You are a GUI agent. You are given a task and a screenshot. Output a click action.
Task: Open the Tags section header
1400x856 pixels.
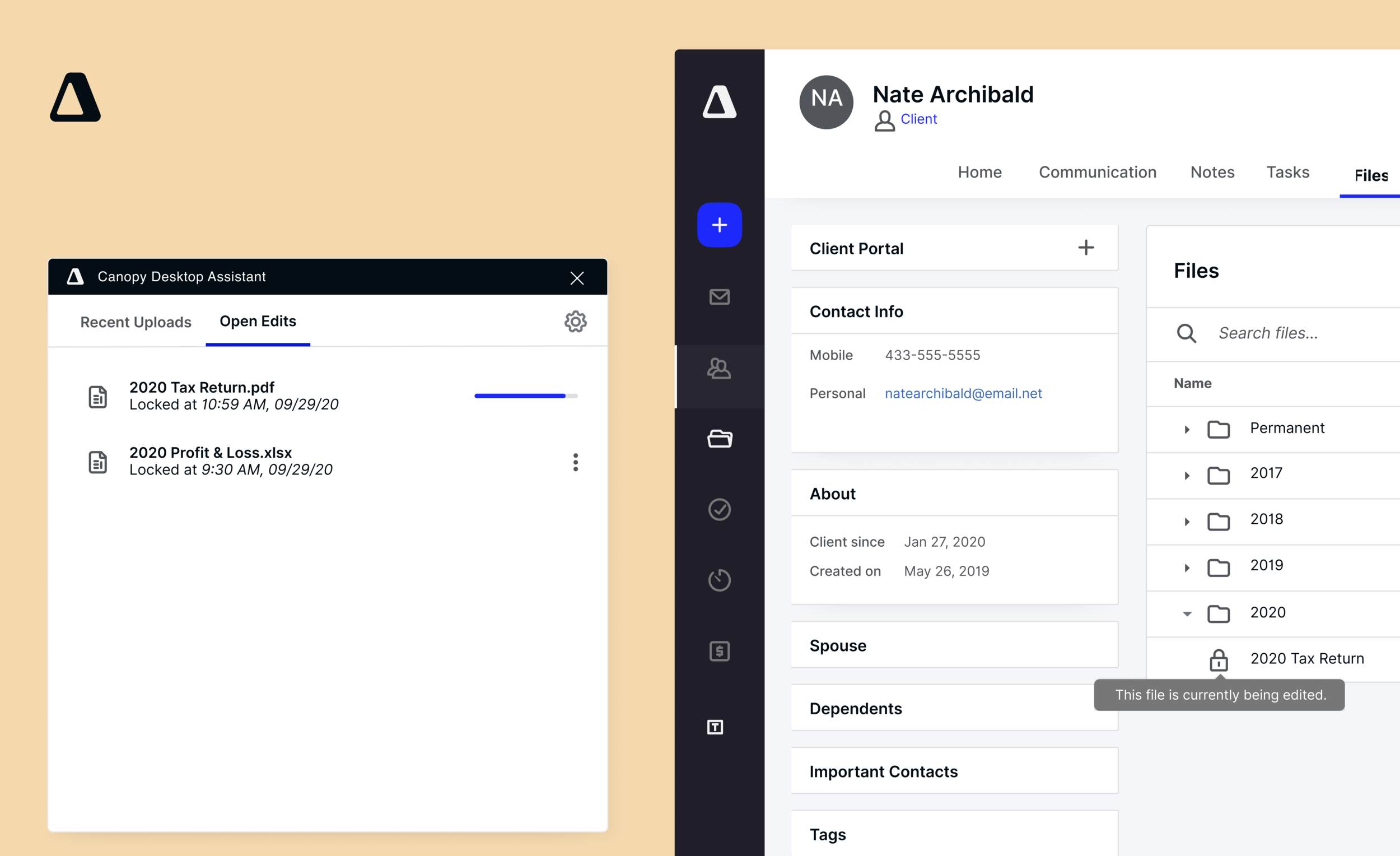coord(955,834)
